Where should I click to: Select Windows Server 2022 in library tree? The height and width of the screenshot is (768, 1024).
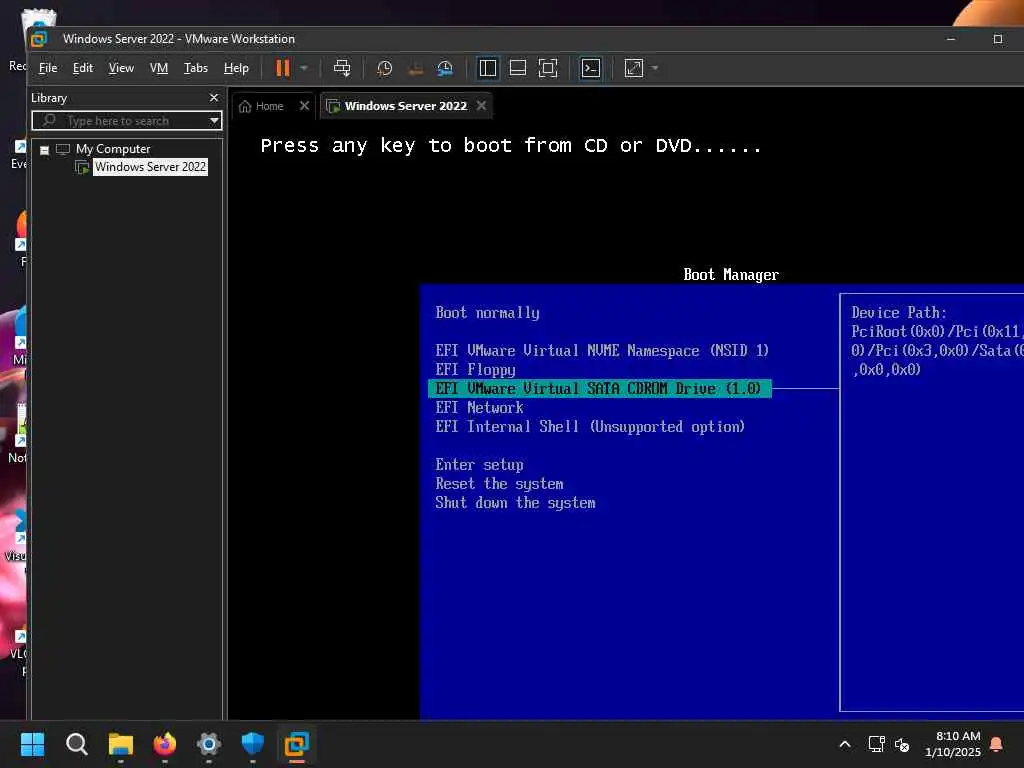(x=150, y=167)
